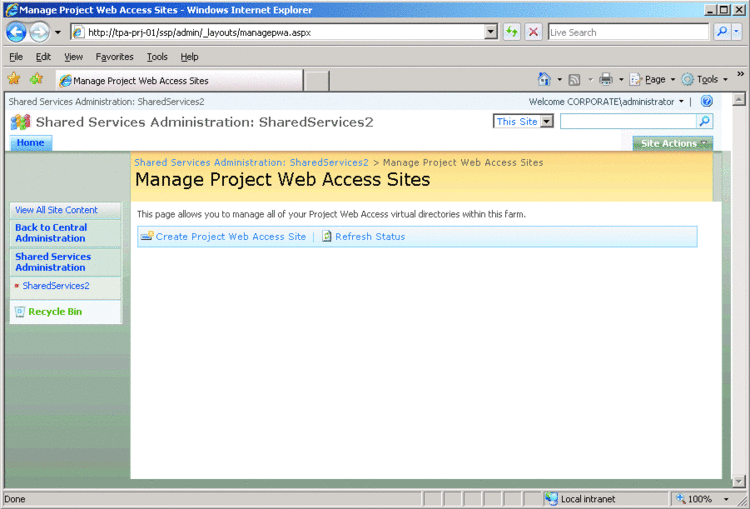Open the Tools gear command bar menu
This screenshot has width=750, height=509.
[705, 79]
